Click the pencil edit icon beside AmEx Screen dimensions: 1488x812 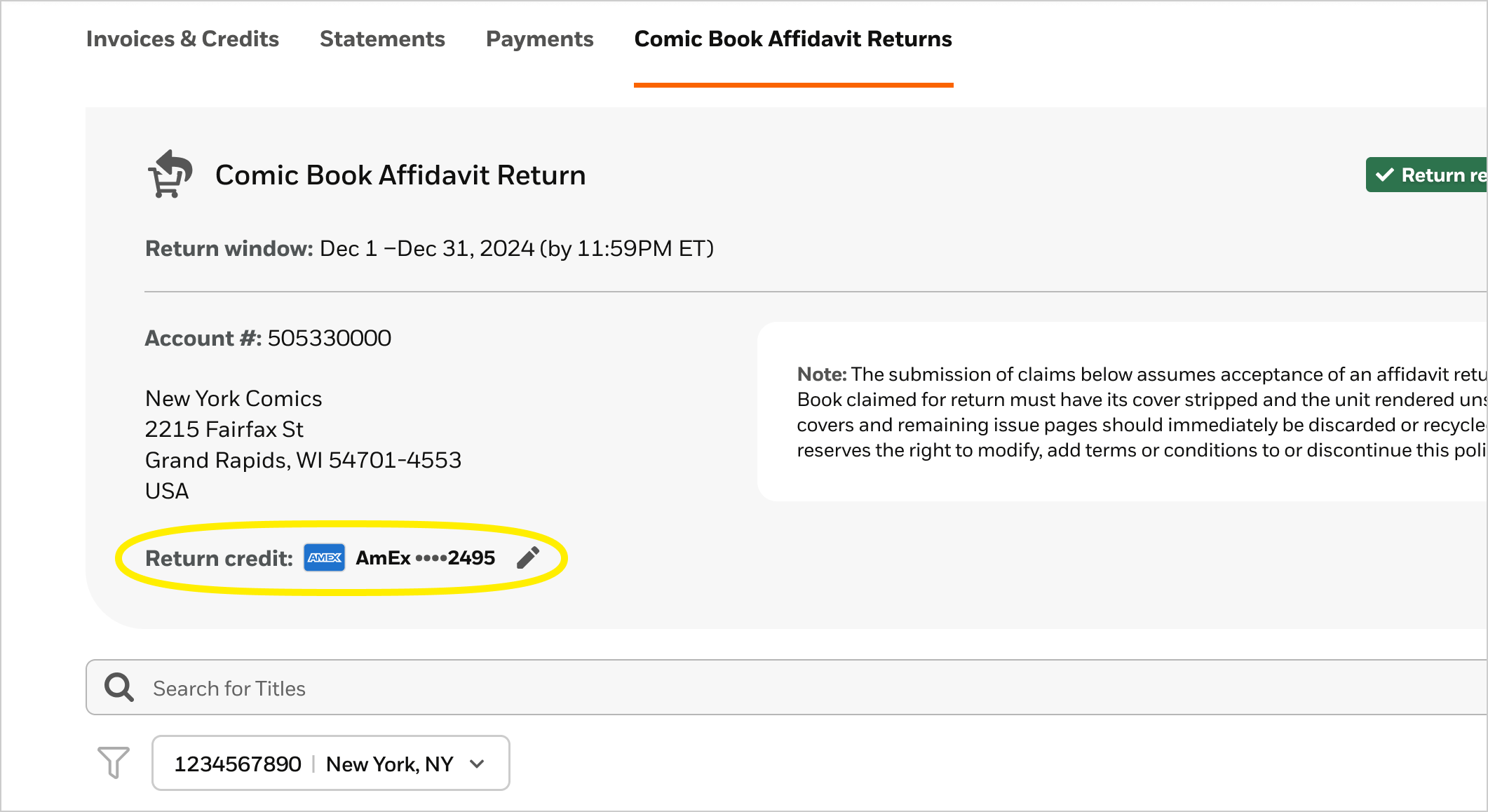tap(528, 557)
